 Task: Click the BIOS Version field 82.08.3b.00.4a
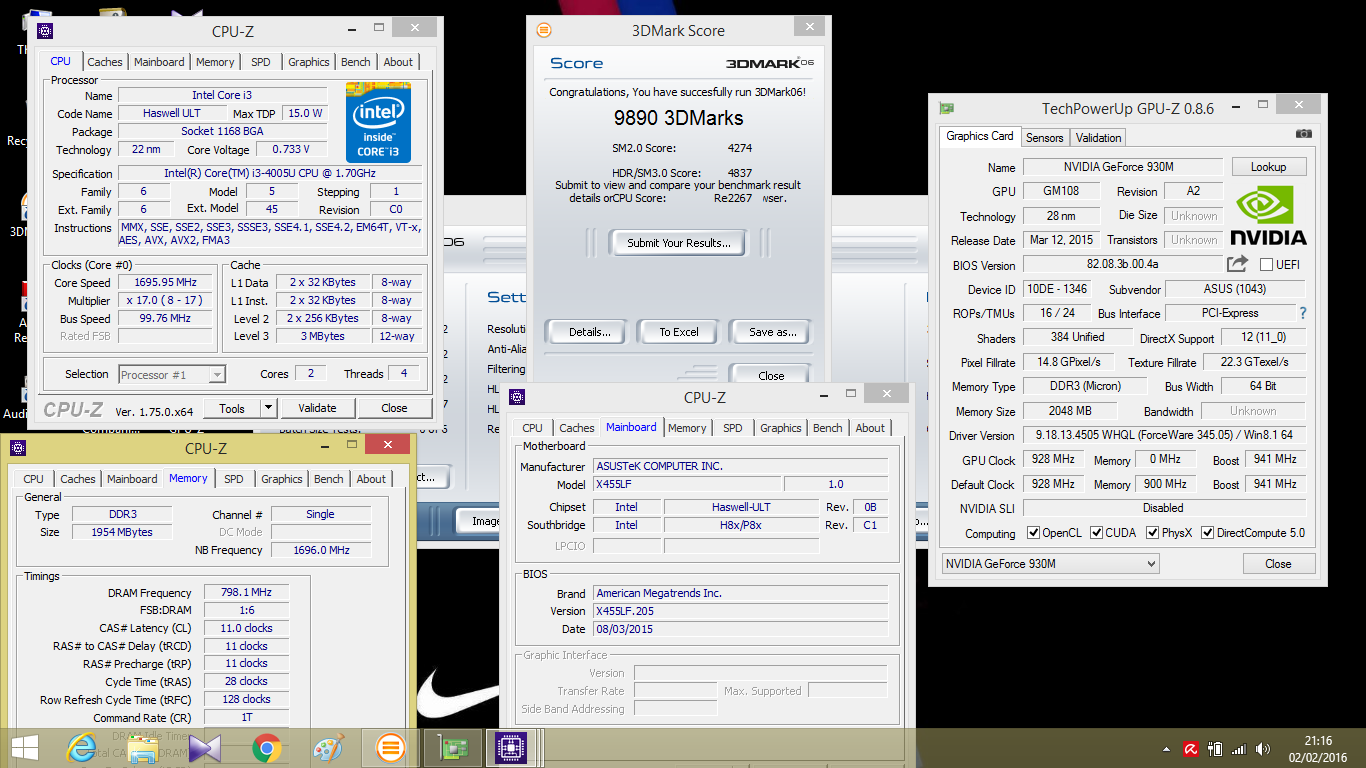point(1122,265)
